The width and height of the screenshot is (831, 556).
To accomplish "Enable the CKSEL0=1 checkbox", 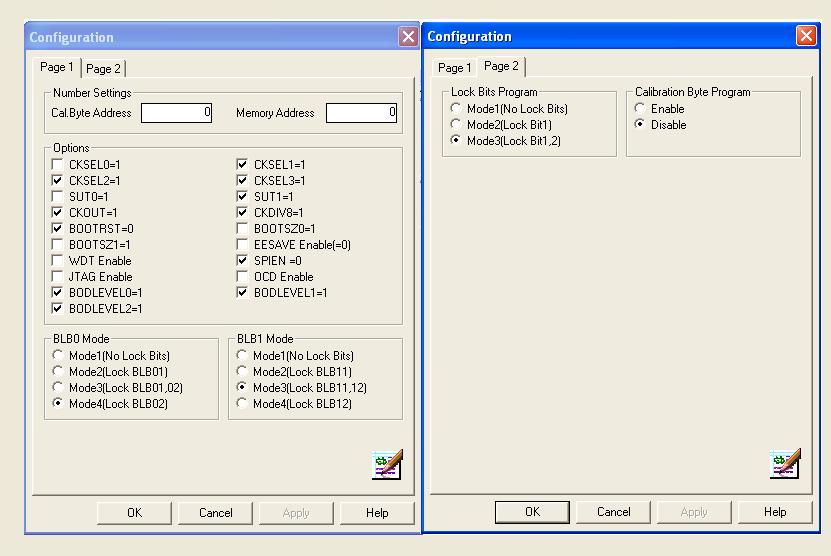I will coord(59,164).
